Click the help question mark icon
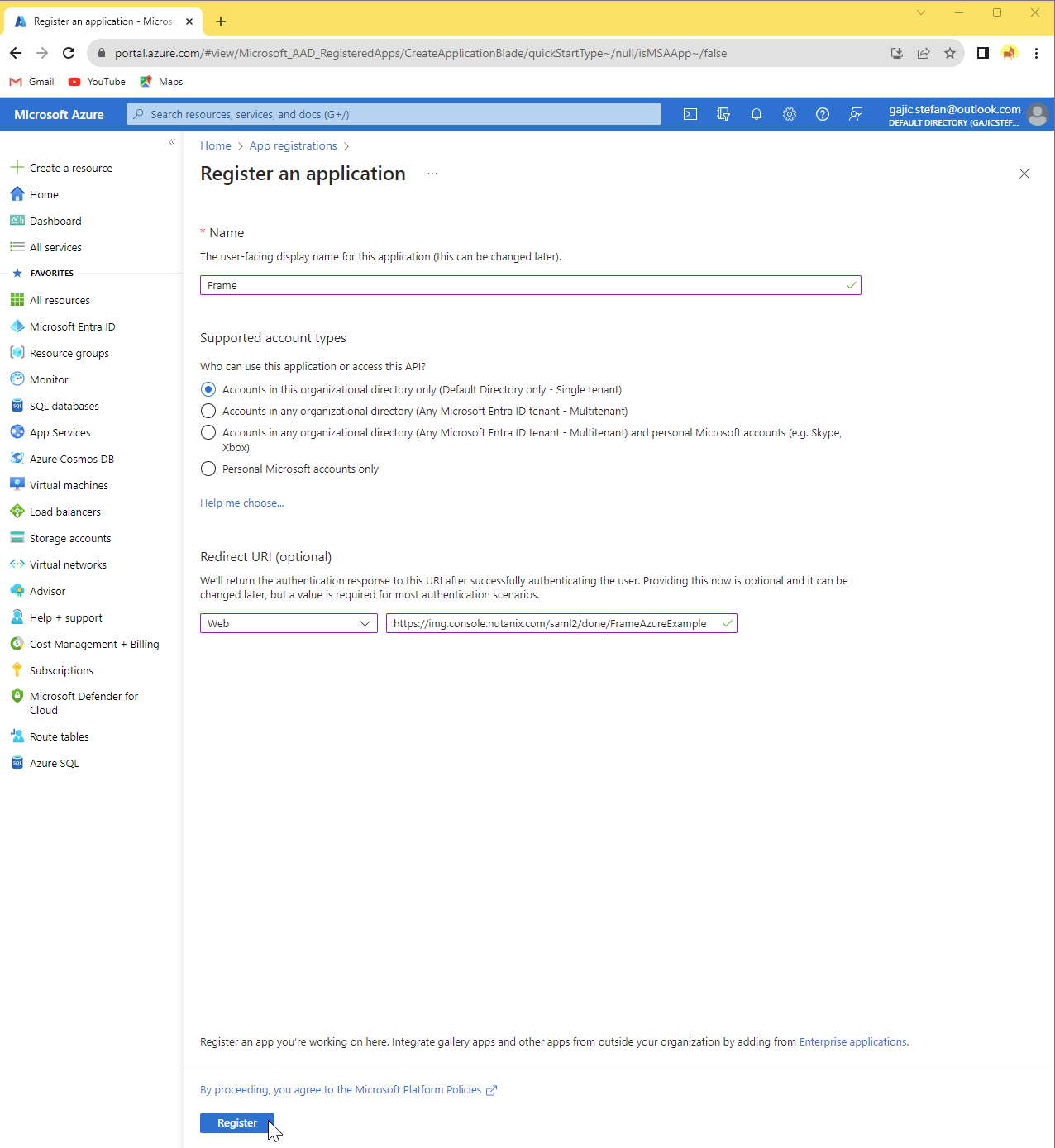 tap(823, 114)
